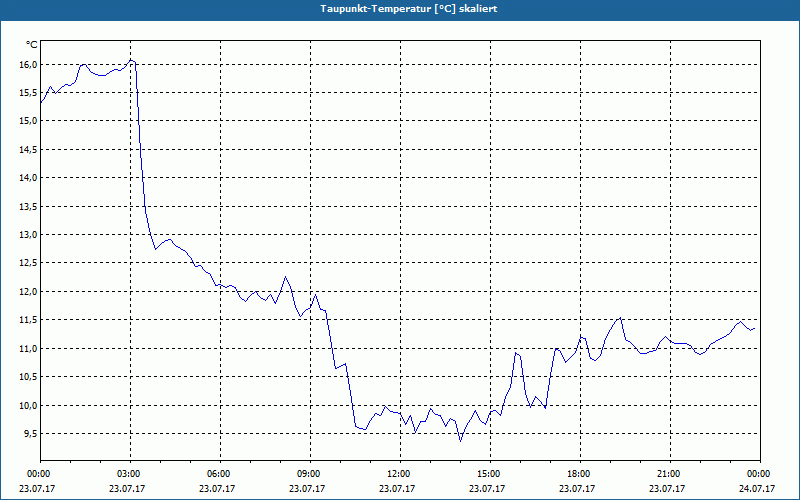Image resolution: width=800 pixels, height=500 pixels.
Task: Choose the '10,5' y-axis label
Action: [29, 377]
